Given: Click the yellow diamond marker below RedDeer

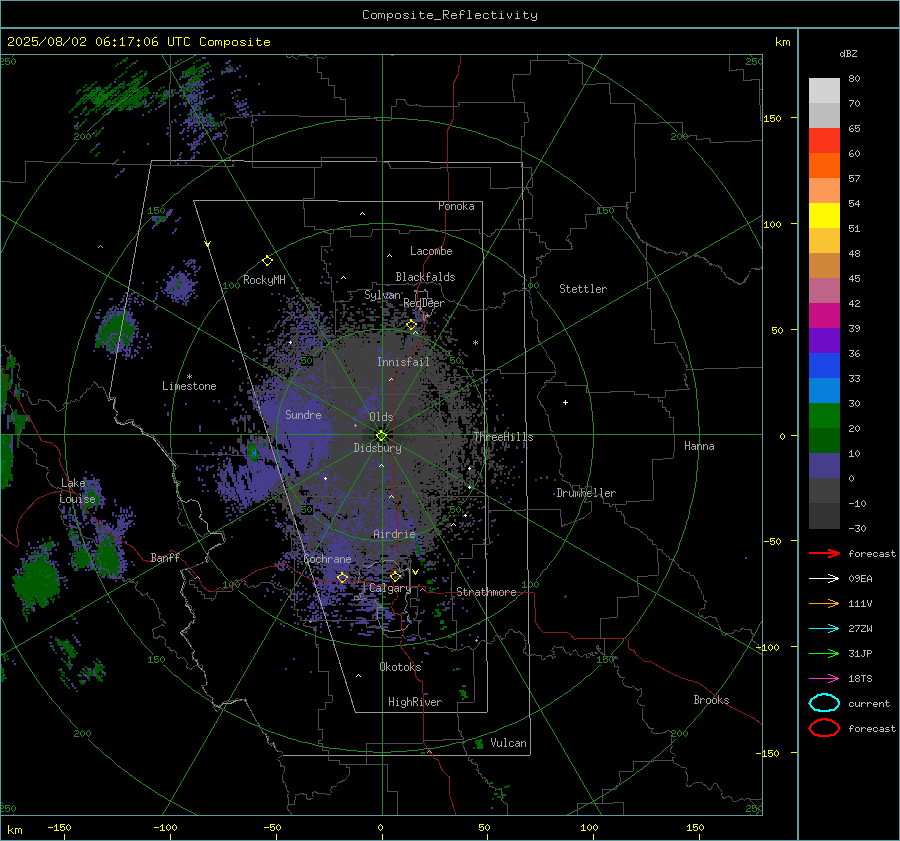Looking at the screenshot, I should point(412,325).
